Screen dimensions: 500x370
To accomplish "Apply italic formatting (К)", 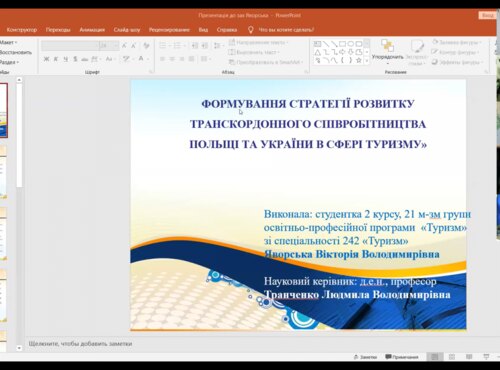I will coord(56,59).
